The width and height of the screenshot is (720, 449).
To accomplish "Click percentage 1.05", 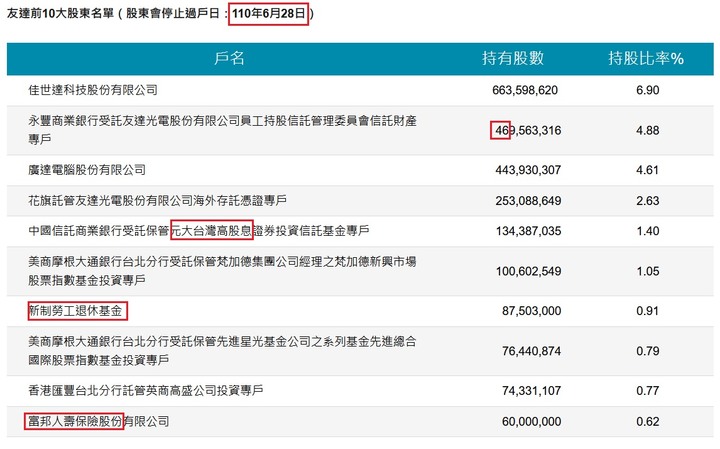I will point(647,271).
